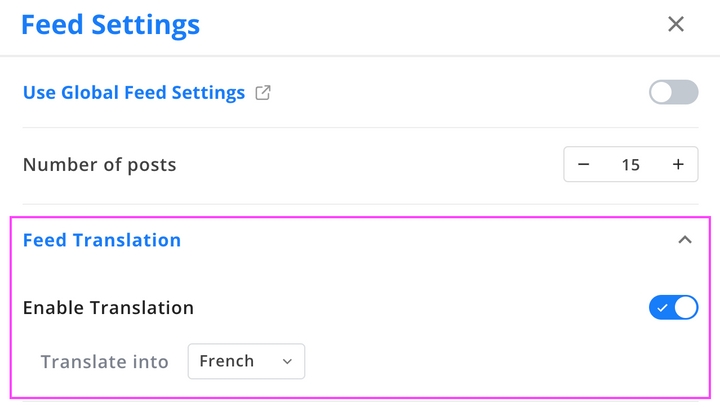Click the Number of posts label
The width and height of the screenshot is (720, 414).
tap(100, 165)
